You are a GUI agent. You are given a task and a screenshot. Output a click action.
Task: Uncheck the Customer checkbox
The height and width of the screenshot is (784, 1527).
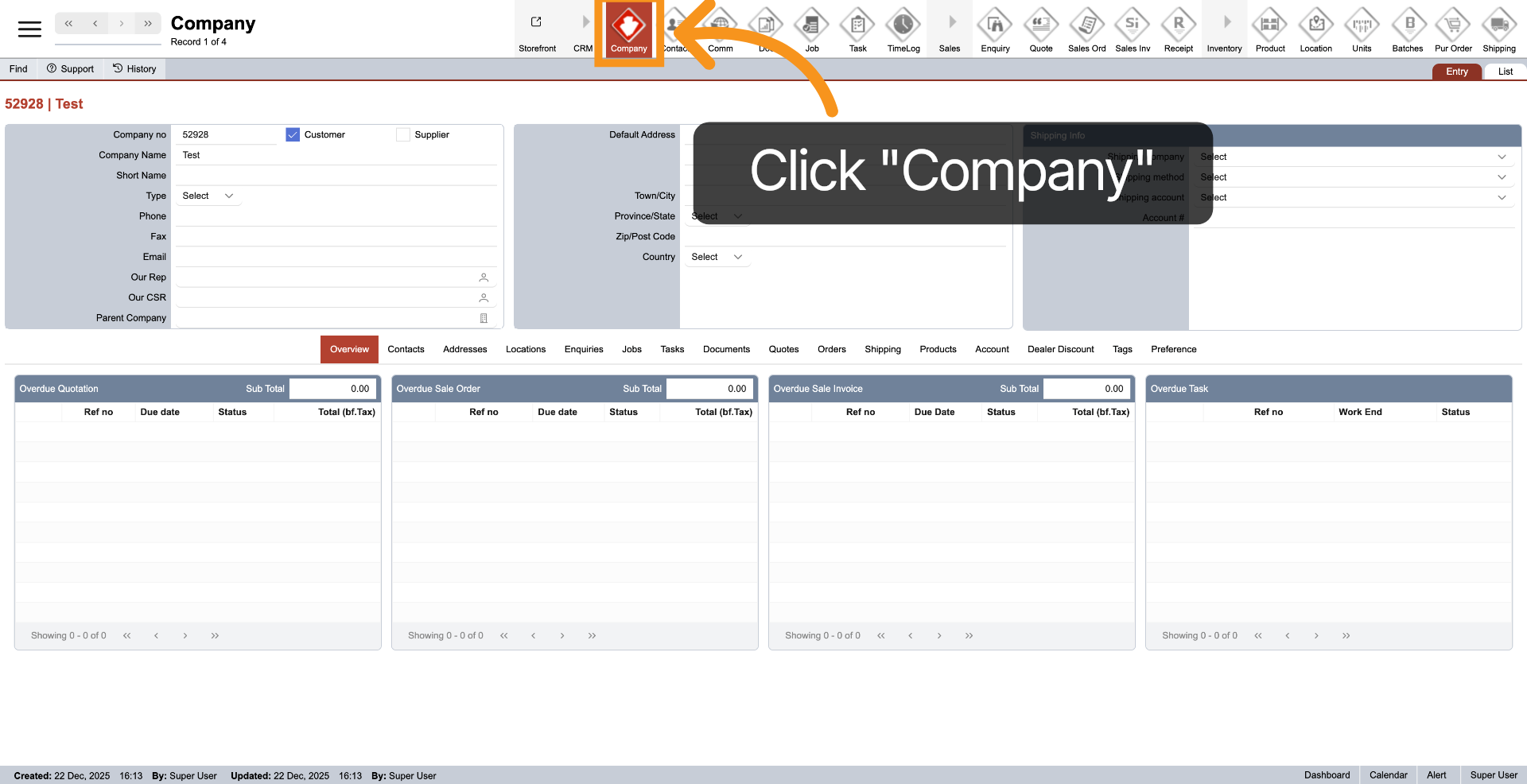coord(293,134)
